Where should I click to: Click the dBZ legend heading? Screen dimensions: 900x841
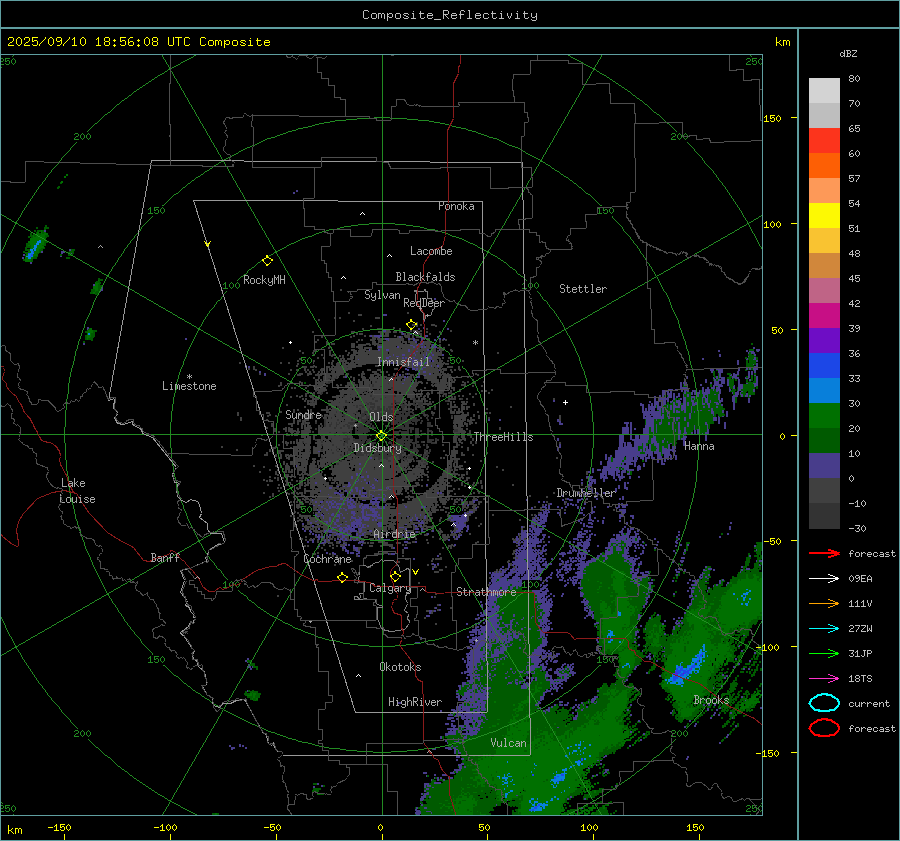[x=848, y=53]
